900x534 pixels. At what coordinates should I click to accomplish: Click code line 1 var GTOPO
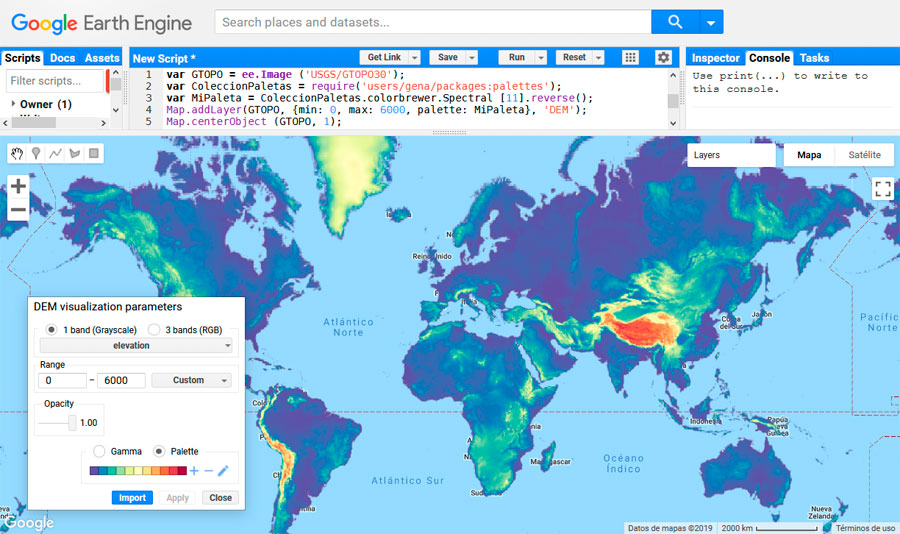click(285, 75)
